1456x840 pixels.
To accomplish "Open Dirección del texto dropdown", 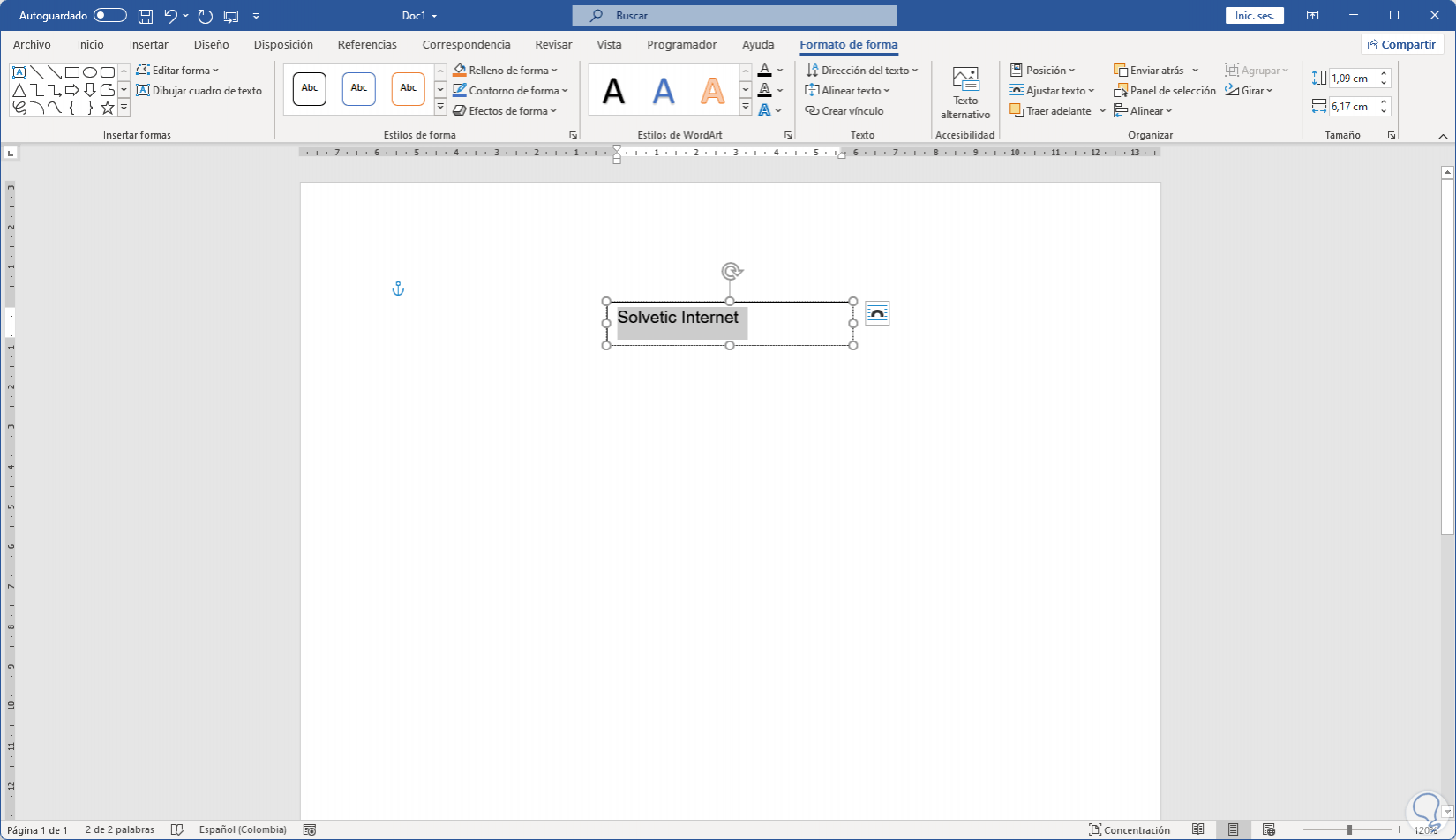I will pyautogui.click(x=862, y=71).
